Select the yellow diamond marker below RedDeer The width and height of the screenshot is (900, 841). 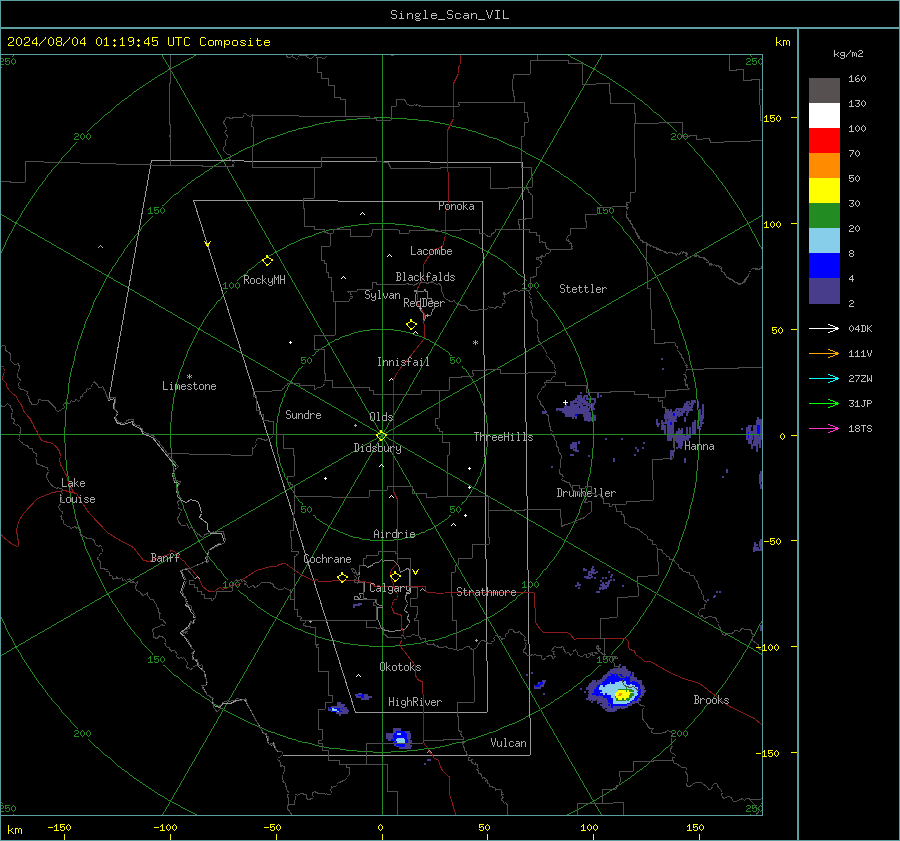click(411, 325)
